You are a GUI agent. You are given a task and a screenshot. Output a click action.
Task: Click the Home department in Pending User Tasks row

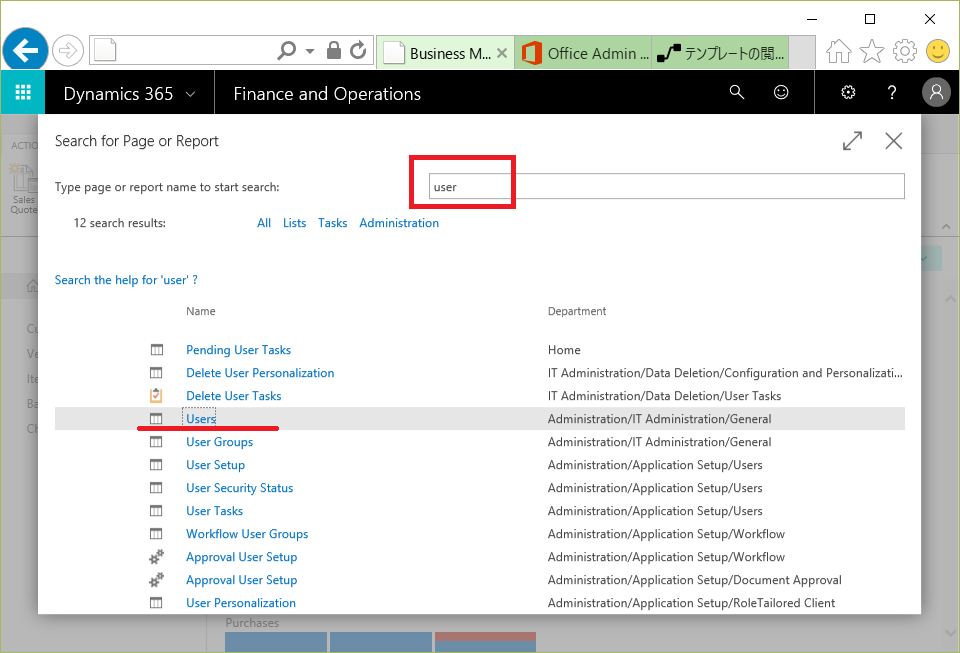click(564, 349)
